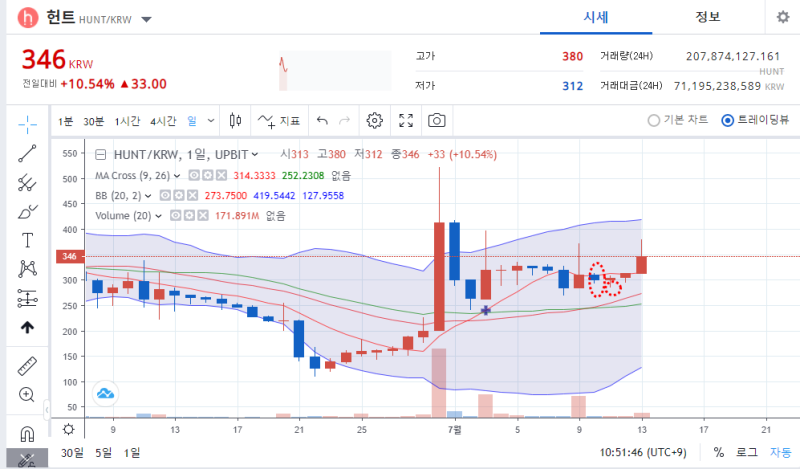Redo the chart action
The height and width of the screenshot is (469, 800).
point(345,120)
